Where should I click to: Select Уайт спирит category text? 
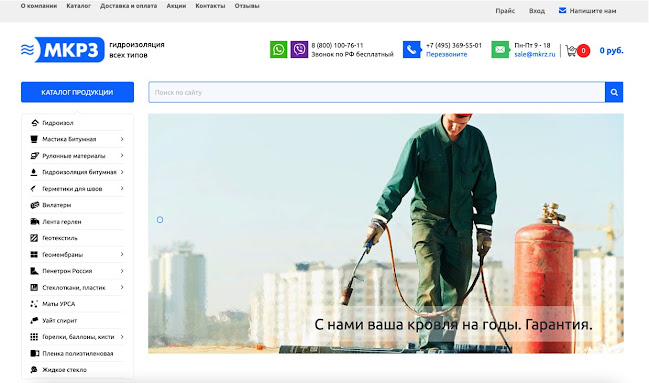pos(60,320)
